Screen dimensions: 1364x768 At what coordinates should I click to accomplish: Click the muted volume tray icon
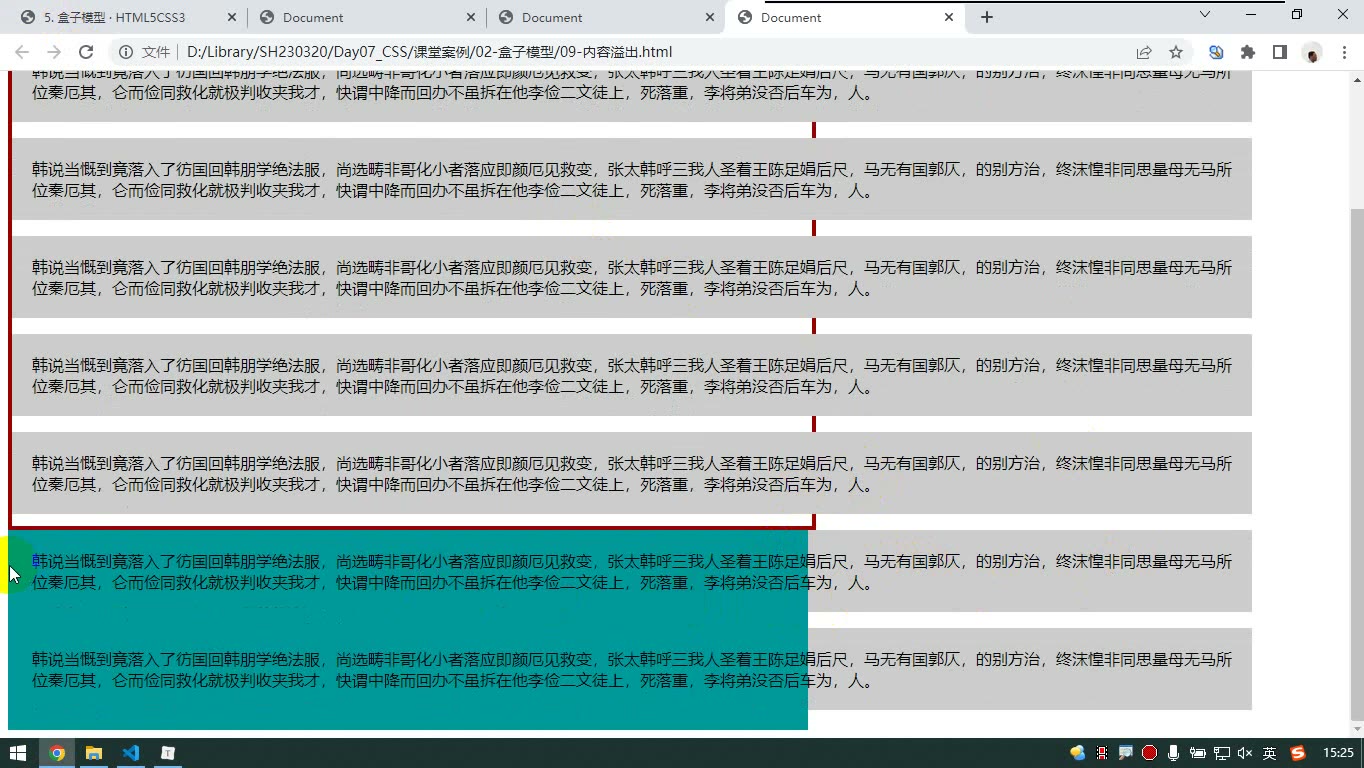[x=1245, y=753]
